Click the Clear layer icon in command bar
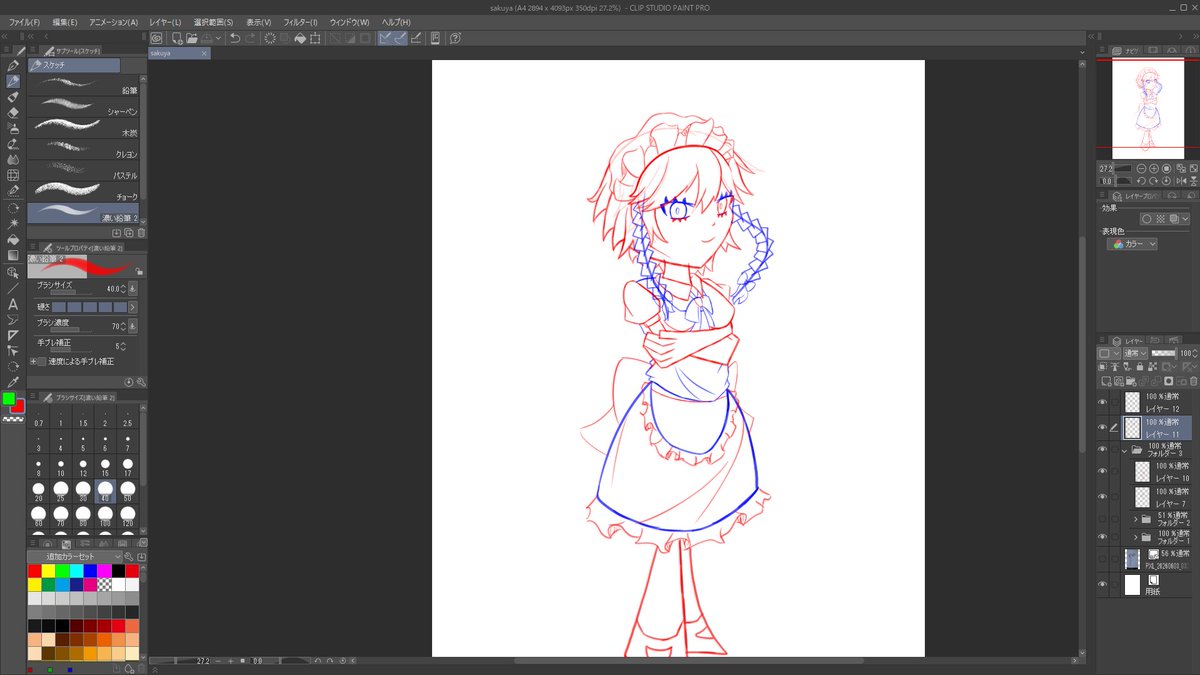This screenshot has width=1200, height=675. 270,38
